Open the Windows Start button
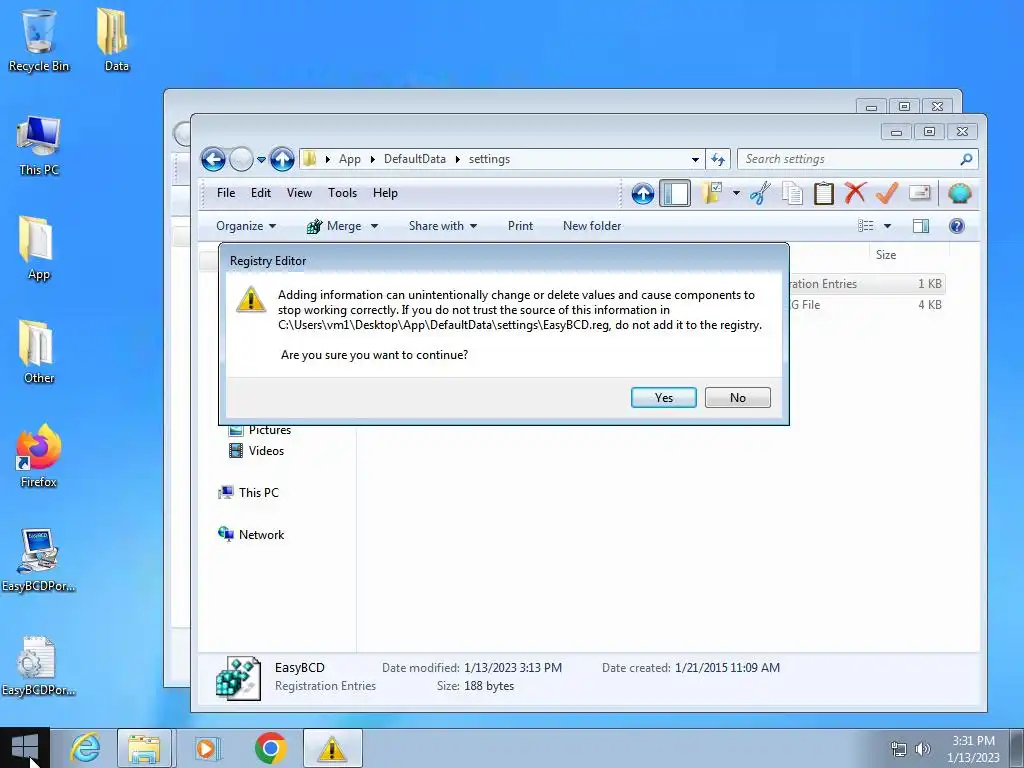Viewport: 1024px width, 768px height. coord(25,748)
